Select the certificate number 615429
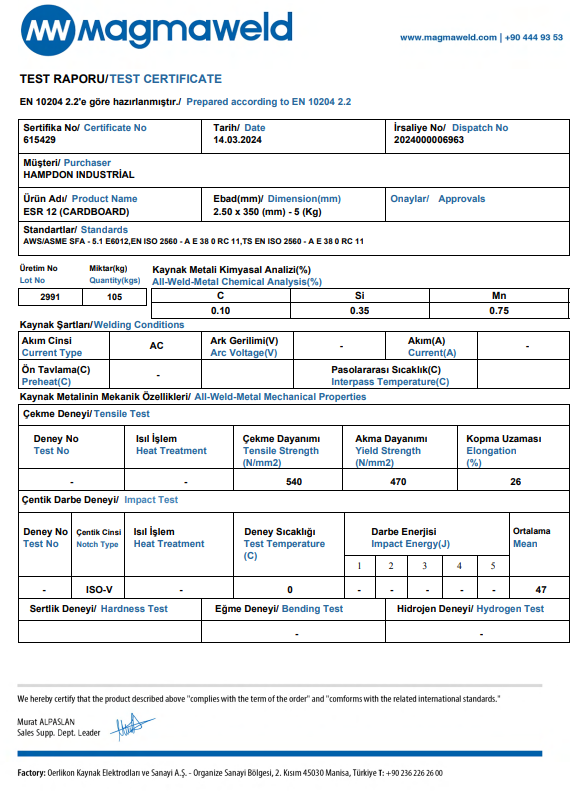This screenshot has width=572, height=791. tap(39, 140)
